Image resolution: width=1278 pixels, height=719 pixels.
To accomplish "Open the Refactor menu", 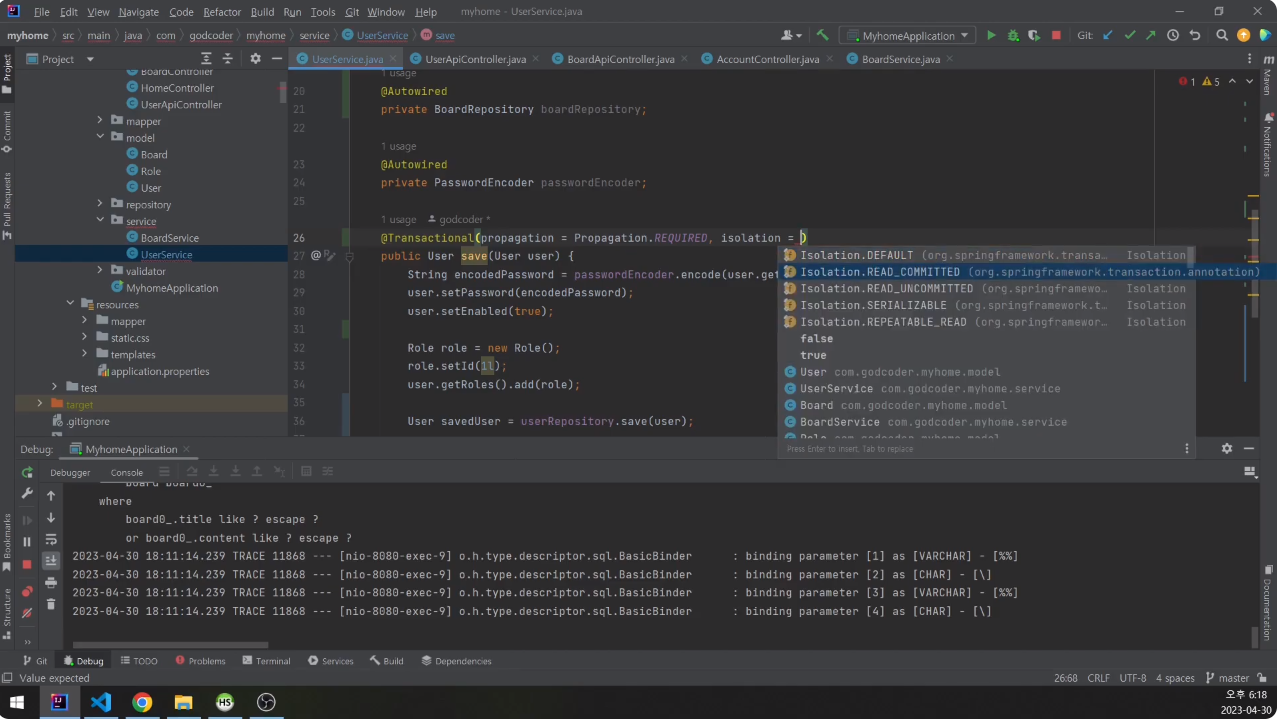I will [x=222, y=12].
